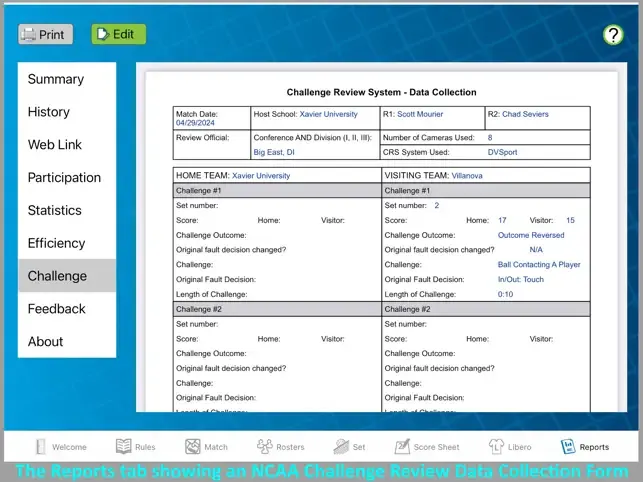Viewport: 643px width, 482px height.
Task: Click CRS system value DVSport
Action: pos(502,152)
